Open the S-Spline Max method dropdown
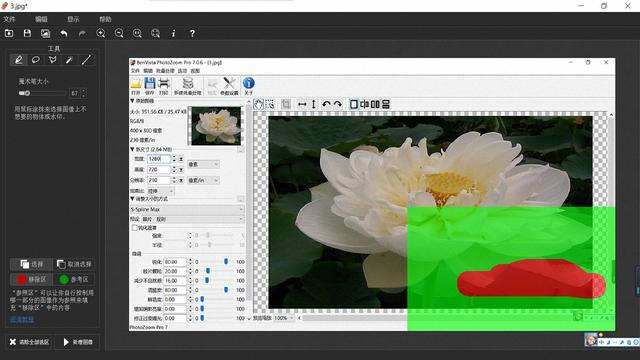The width and height of the screenshot is (640, 360). tap(187, 209)
